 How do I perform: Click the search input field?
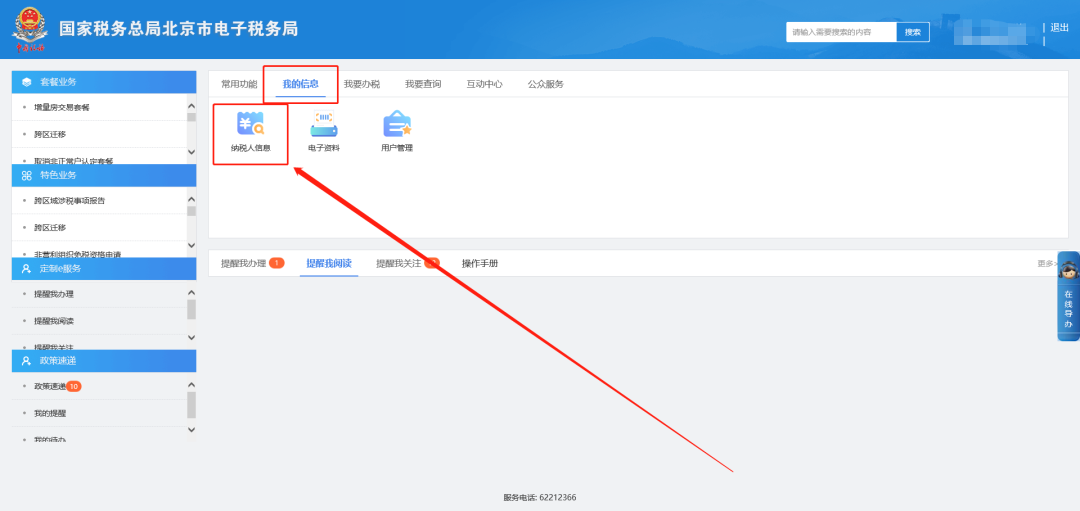pyautogui.click(x=840, y=32)
